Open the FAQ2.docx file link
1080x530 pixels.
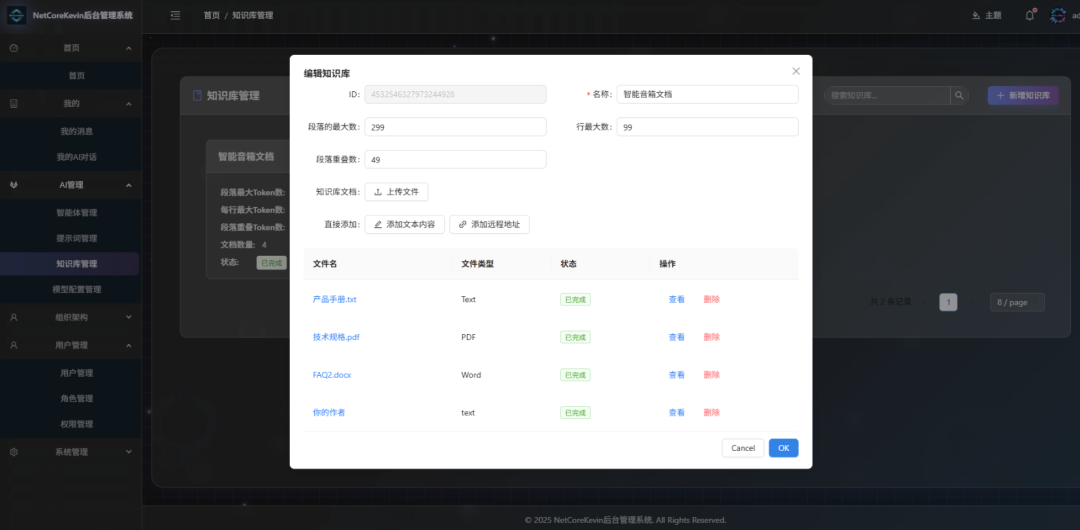pos(332,375)
